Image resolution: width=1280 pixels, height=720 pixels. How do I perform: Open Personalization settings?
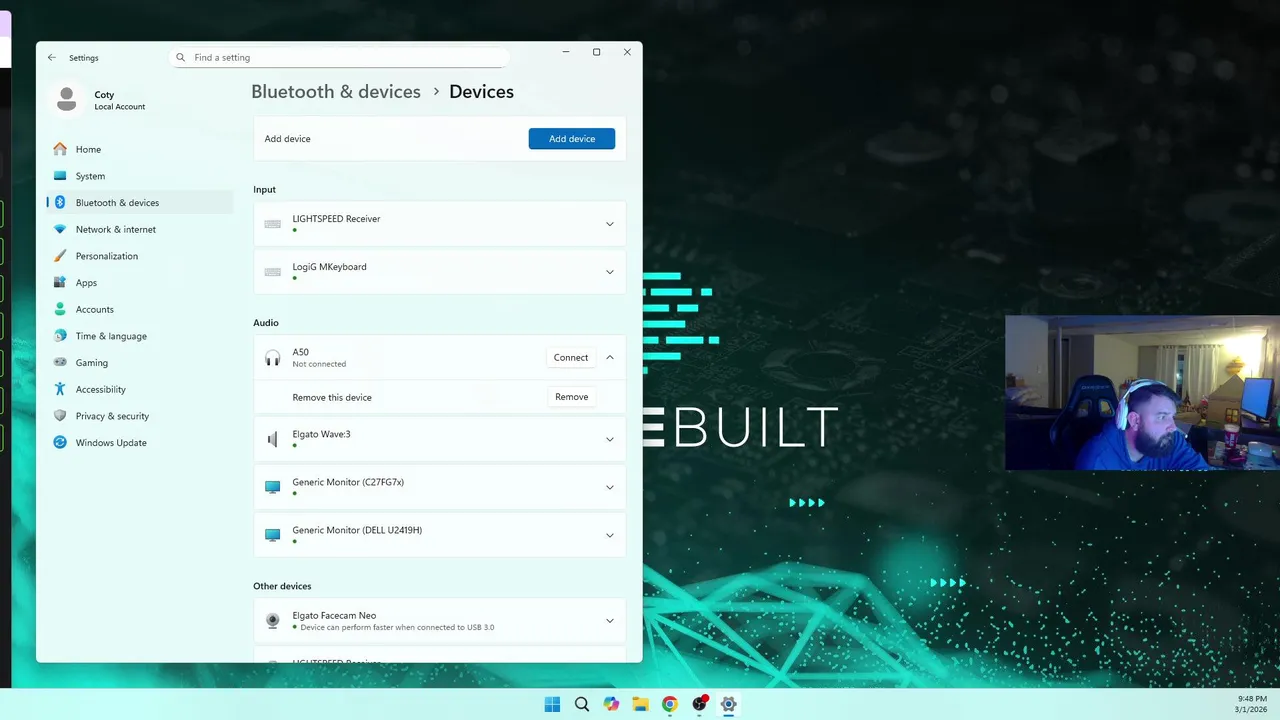pyautogui.click(x=140, y=256)
